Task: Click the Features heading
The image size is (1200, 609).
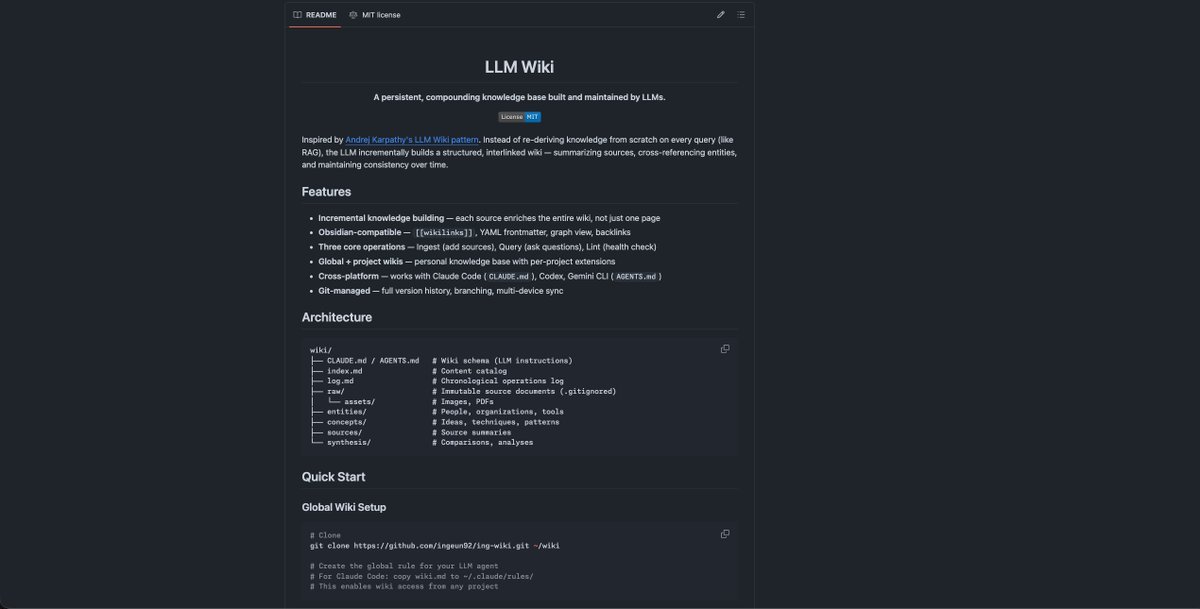Action: (326, 192)
